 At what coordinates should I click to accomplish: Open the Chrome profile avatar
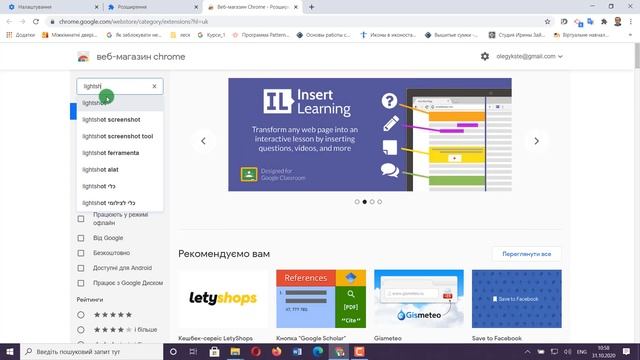[618, 22]
